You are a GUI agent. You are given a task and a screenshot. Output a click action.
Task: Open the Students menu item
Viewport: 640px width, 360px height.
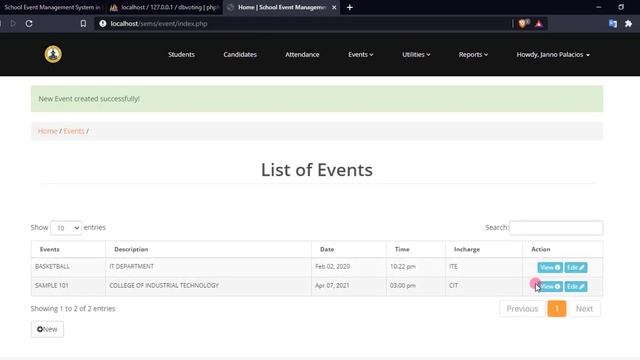coord(181,54)
